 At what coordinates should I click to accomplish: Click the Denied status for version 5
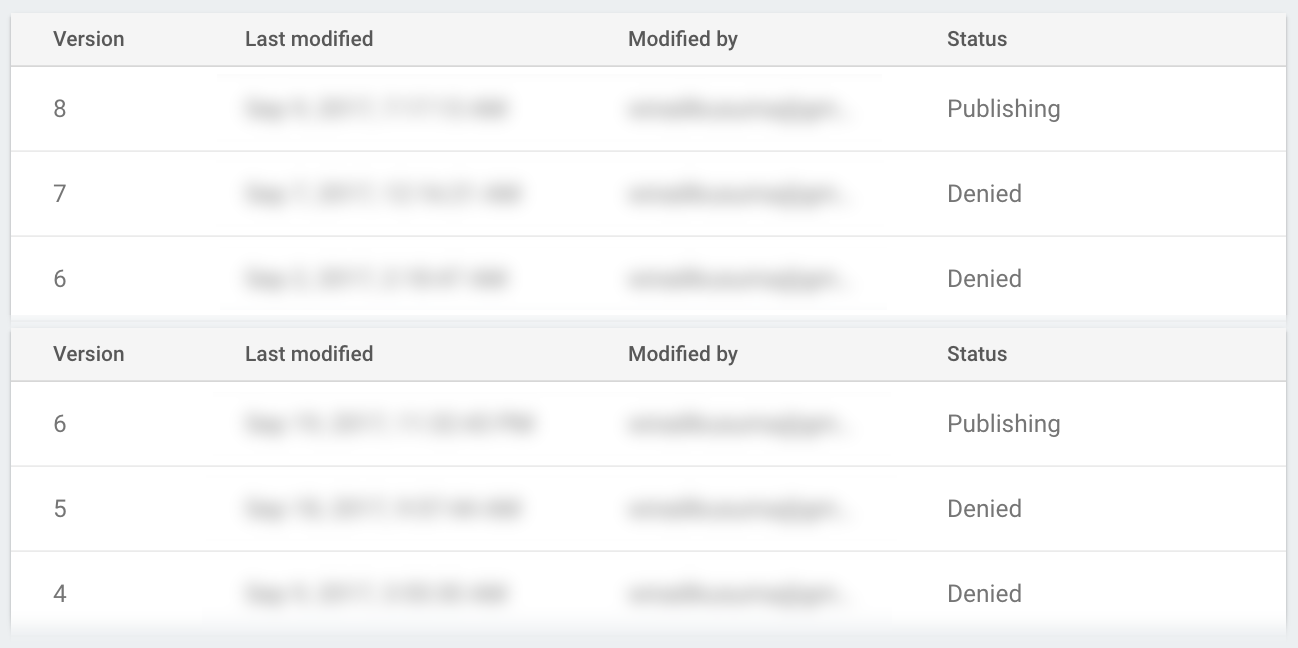click(x=984, y=509)
